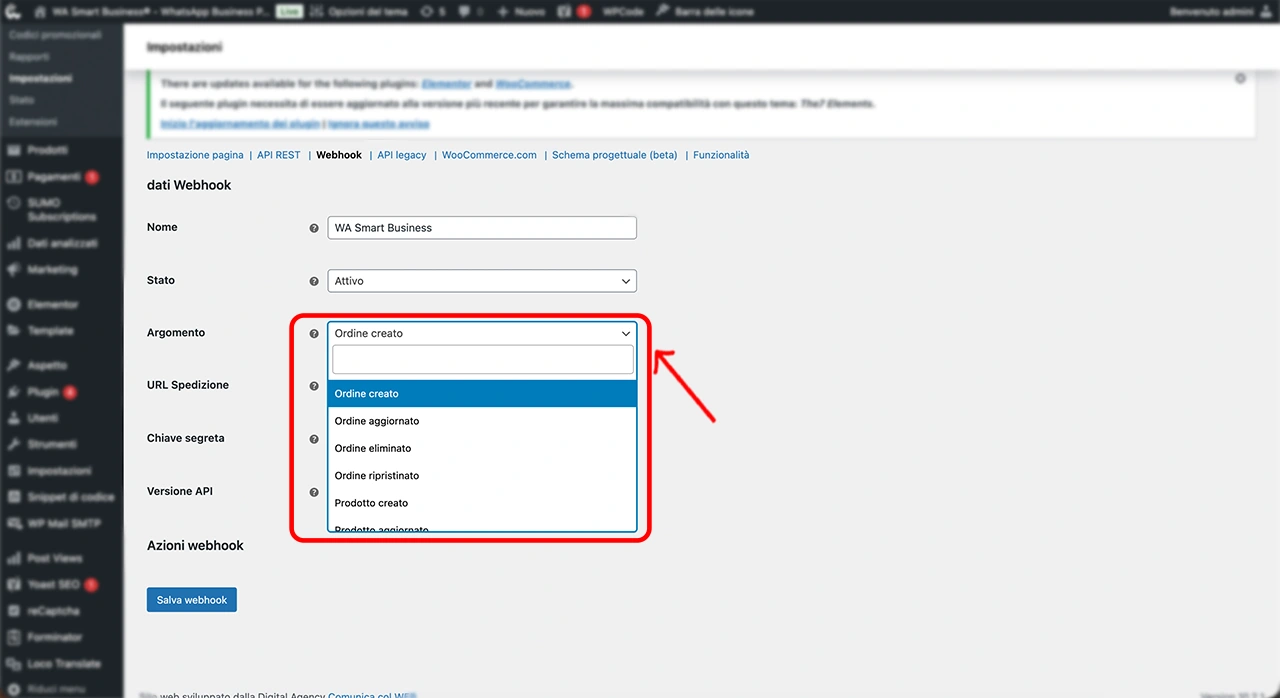Go to the API legacy tab
Image resolution: width=1280 pixels, height=698 pixels.
click(x=401, y=155)
